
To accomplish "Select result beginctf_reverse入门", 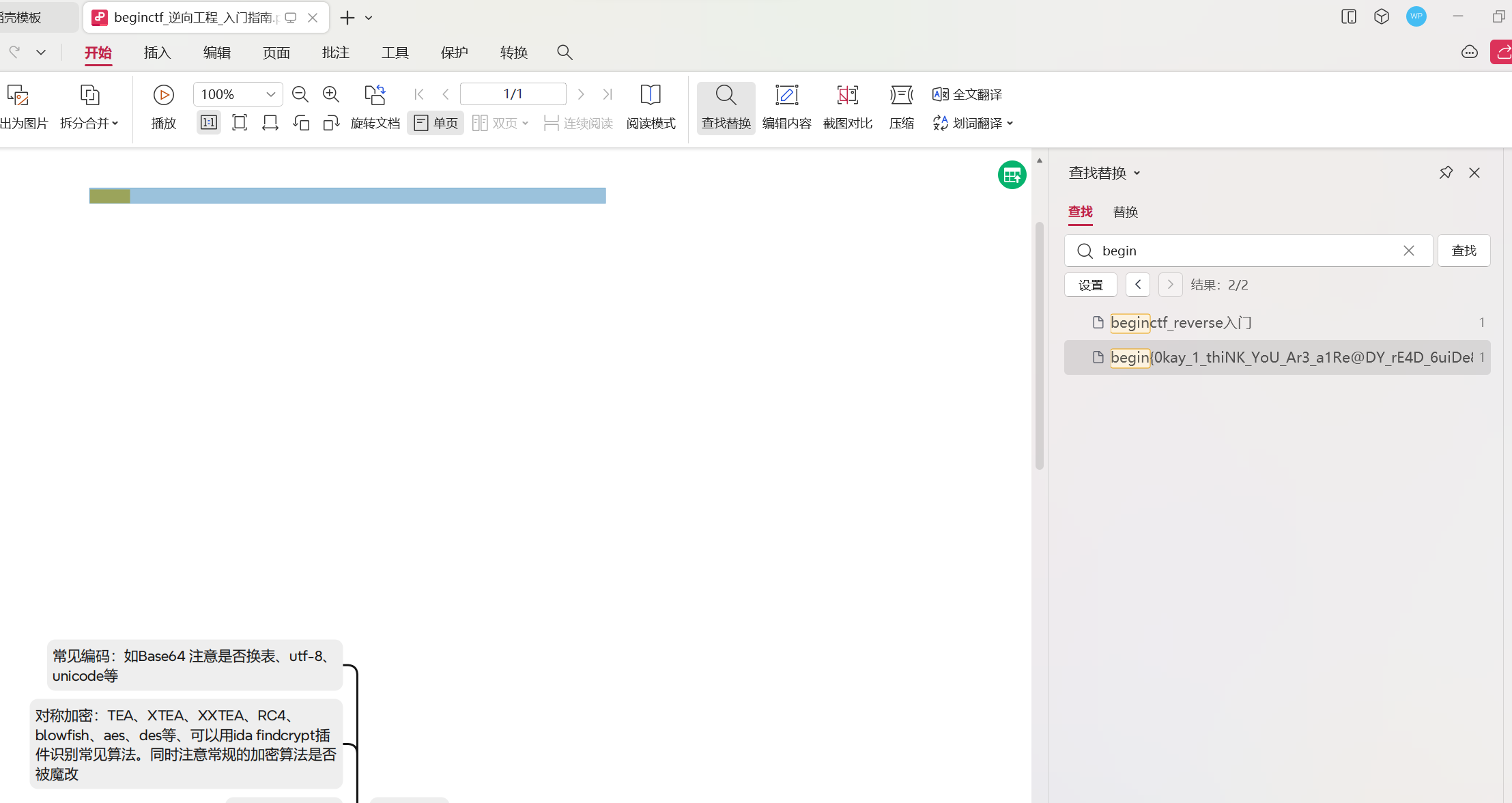I will pyautogui.click(x=1276, y=322).
